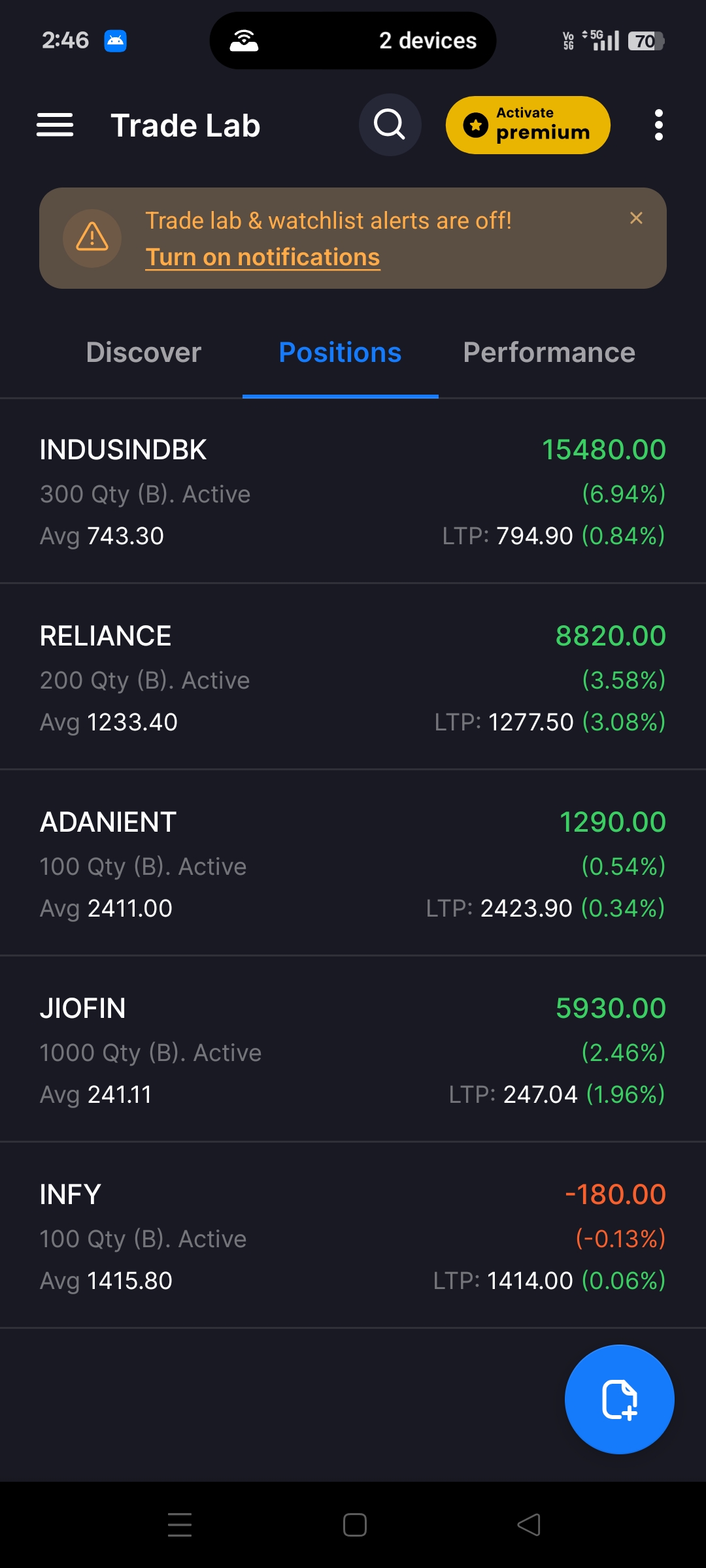View the INFY position details
The height and width of the screenshot is (1568, 706).
pos(353,1236)
